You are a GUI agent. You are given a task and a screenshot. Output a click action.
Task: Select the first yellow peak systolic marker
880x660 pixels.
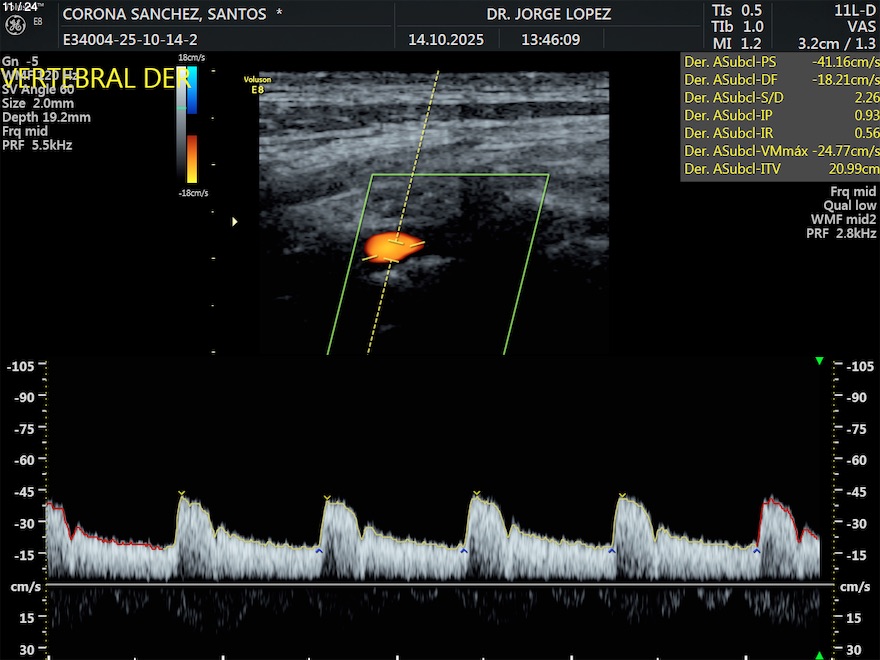click(181, 494)
